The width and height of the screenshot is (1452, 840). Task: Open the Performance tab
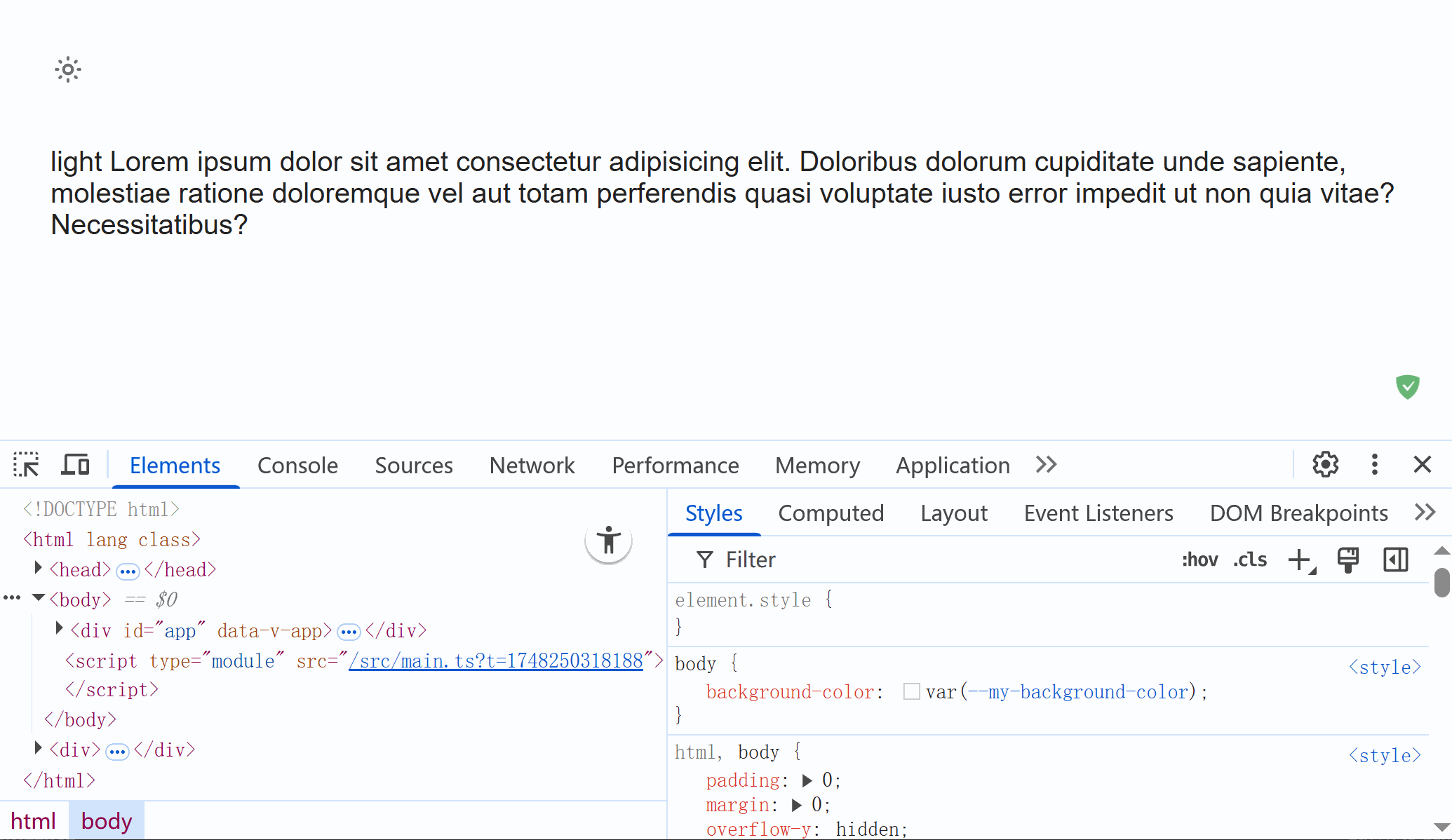click(675, 466)
